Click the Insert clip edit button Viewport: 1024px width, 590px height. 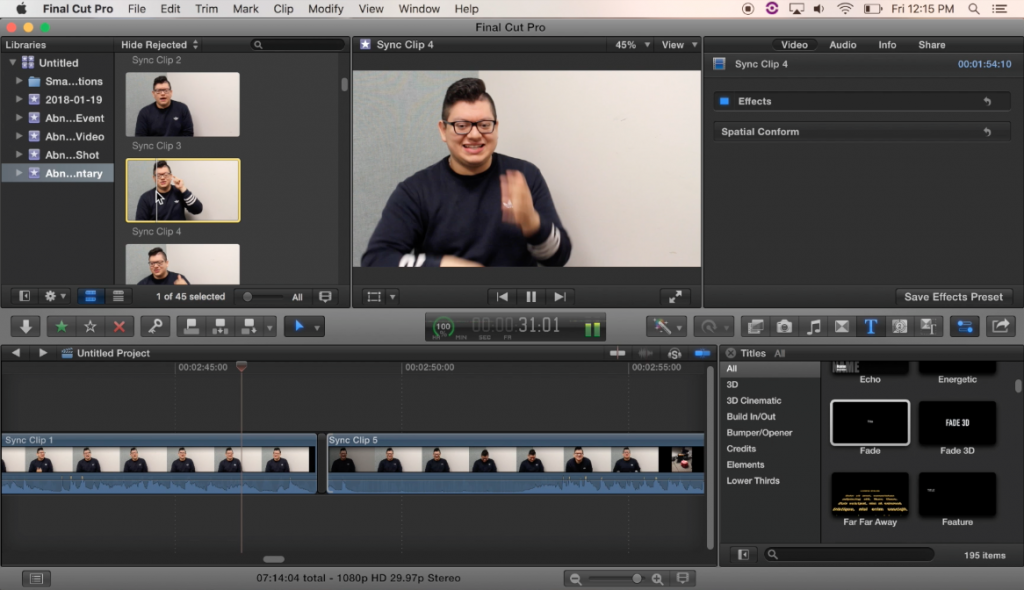tap(220, 326)
